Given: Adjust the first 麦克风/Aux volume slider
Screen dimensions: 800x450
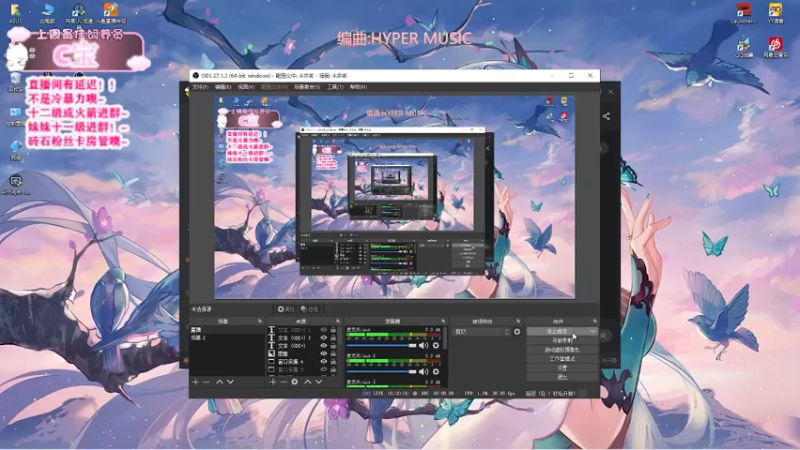Looking at the screenshot, I should tap(382, 345).
